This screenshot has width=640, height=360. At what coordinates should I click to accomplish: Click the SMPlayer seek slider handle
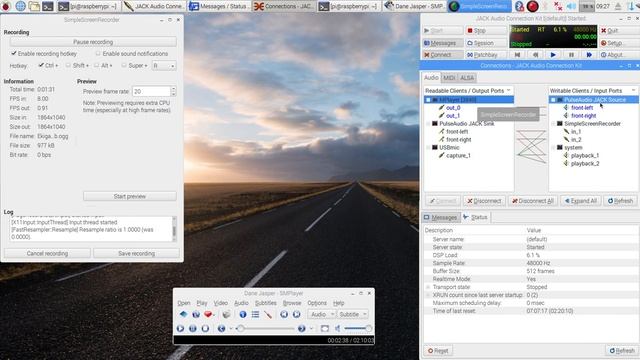(241, 328)
